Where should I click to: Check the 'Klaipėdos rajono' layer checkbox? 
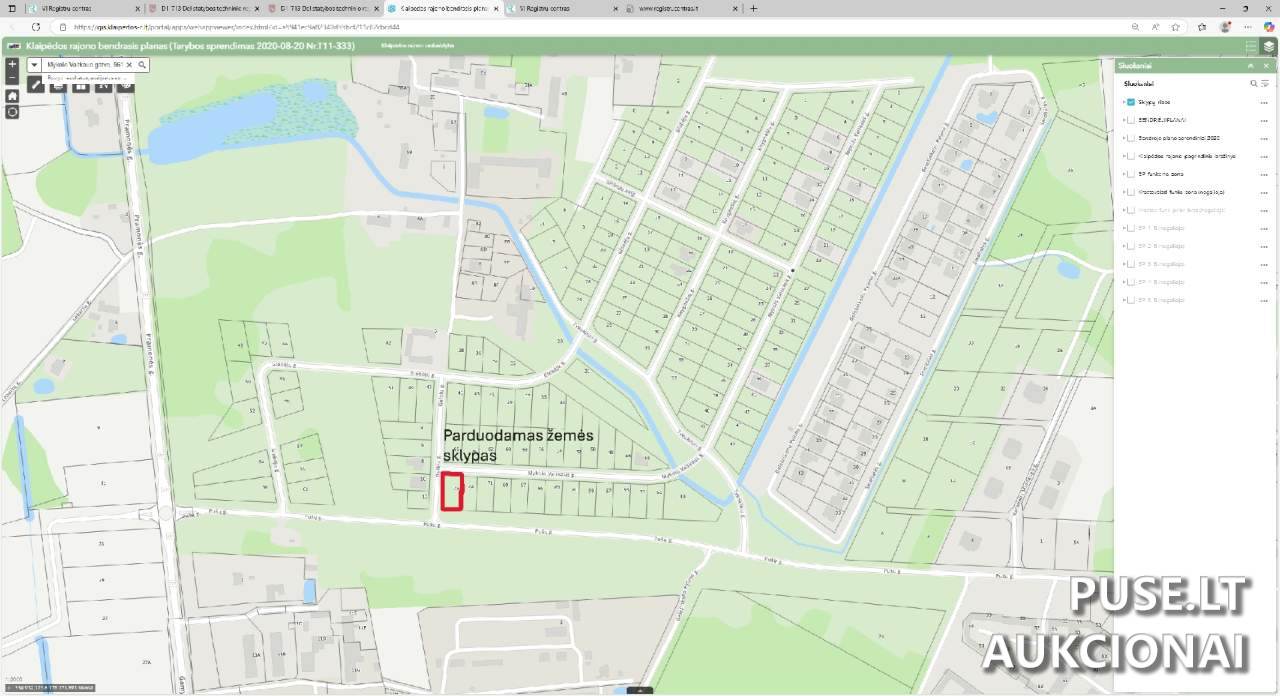(1131, 156)
